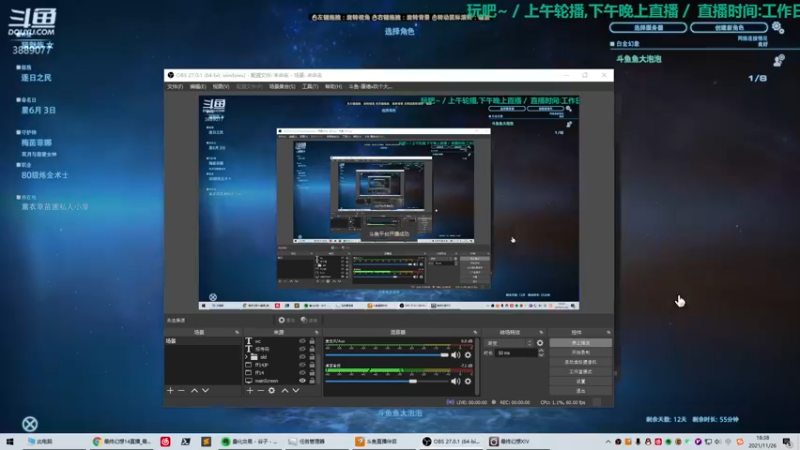The width and height of the screenshot is (800, 450).
Task: Add a new source with the plus icon
Action: point(249,390)
